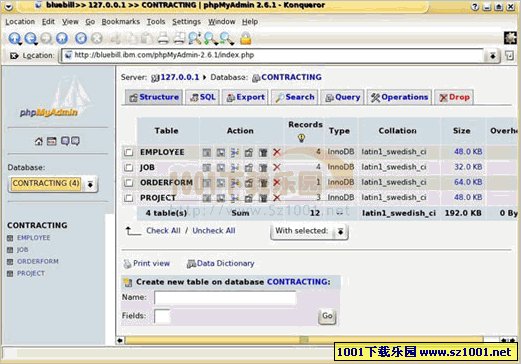Click the ORDERFORM size value 64.0 KB

coord(468,182)
